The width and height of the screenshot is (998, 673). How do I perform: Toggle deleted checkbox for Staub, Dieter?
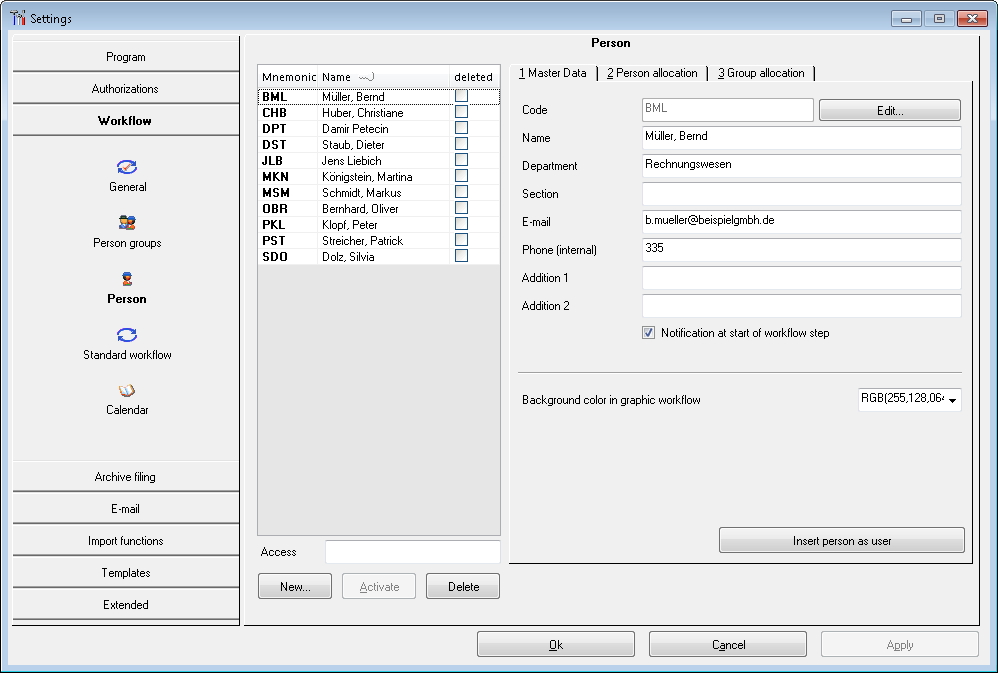[x=461, y=144]
